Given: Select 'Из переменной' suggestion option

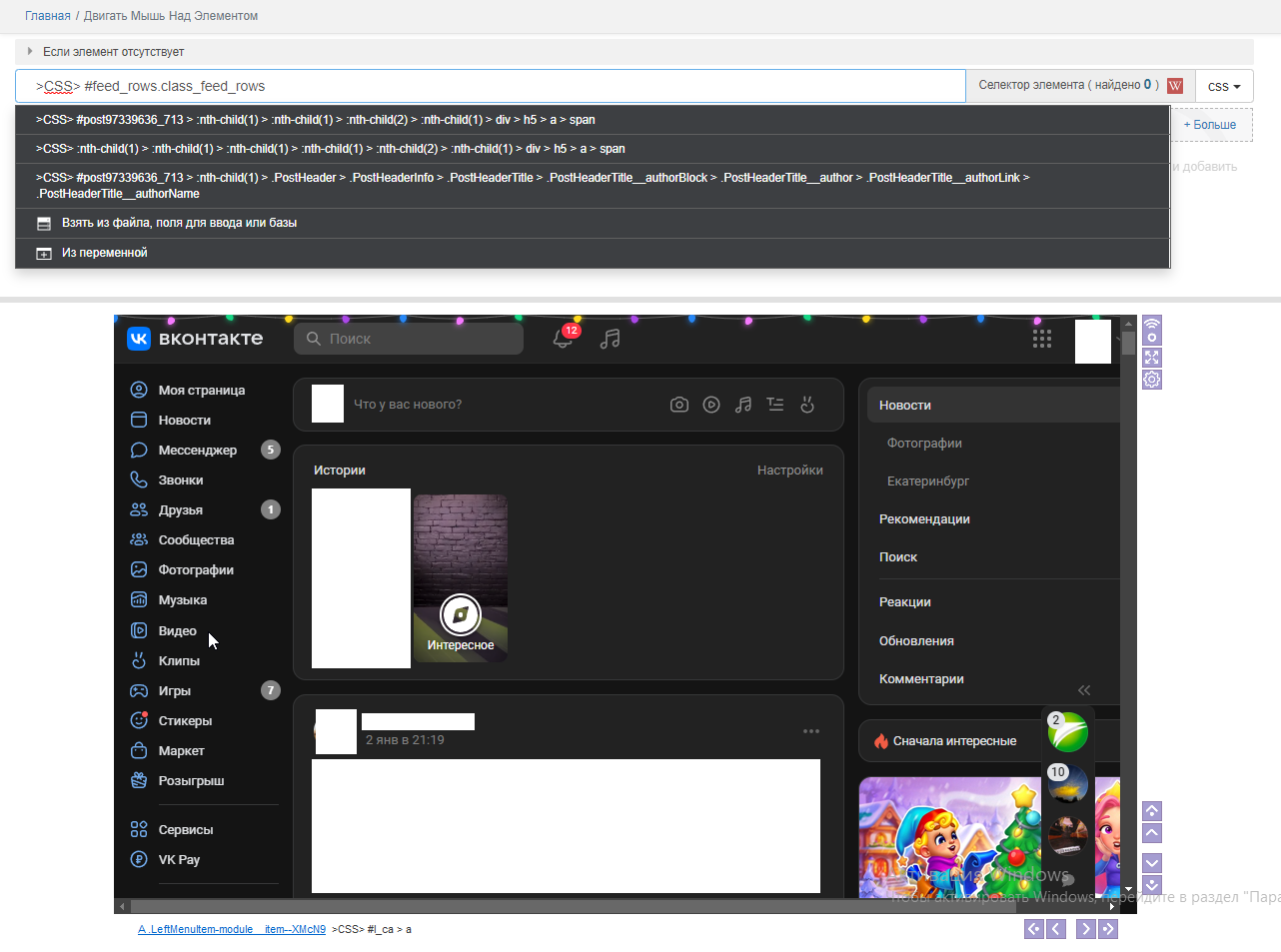Looking at the screenshot, I should (104, 253).
